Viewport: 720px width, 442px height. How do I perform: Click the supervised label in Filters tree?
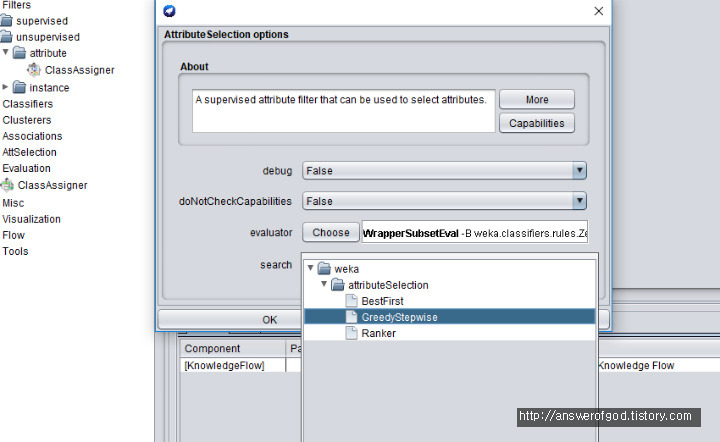(42, 21)
